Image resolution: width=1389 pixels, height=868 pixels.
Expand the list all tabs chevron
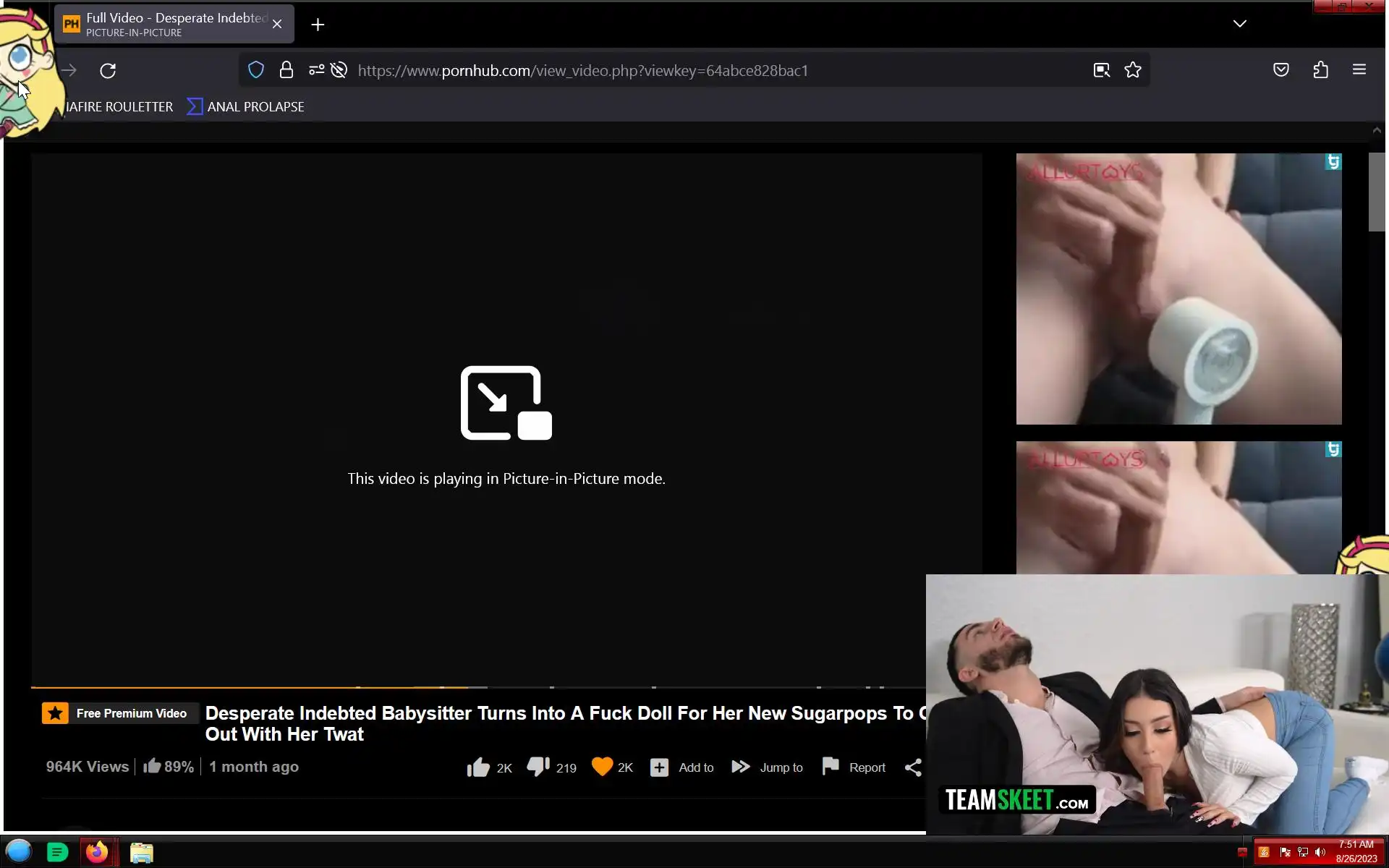(1239, 24)
